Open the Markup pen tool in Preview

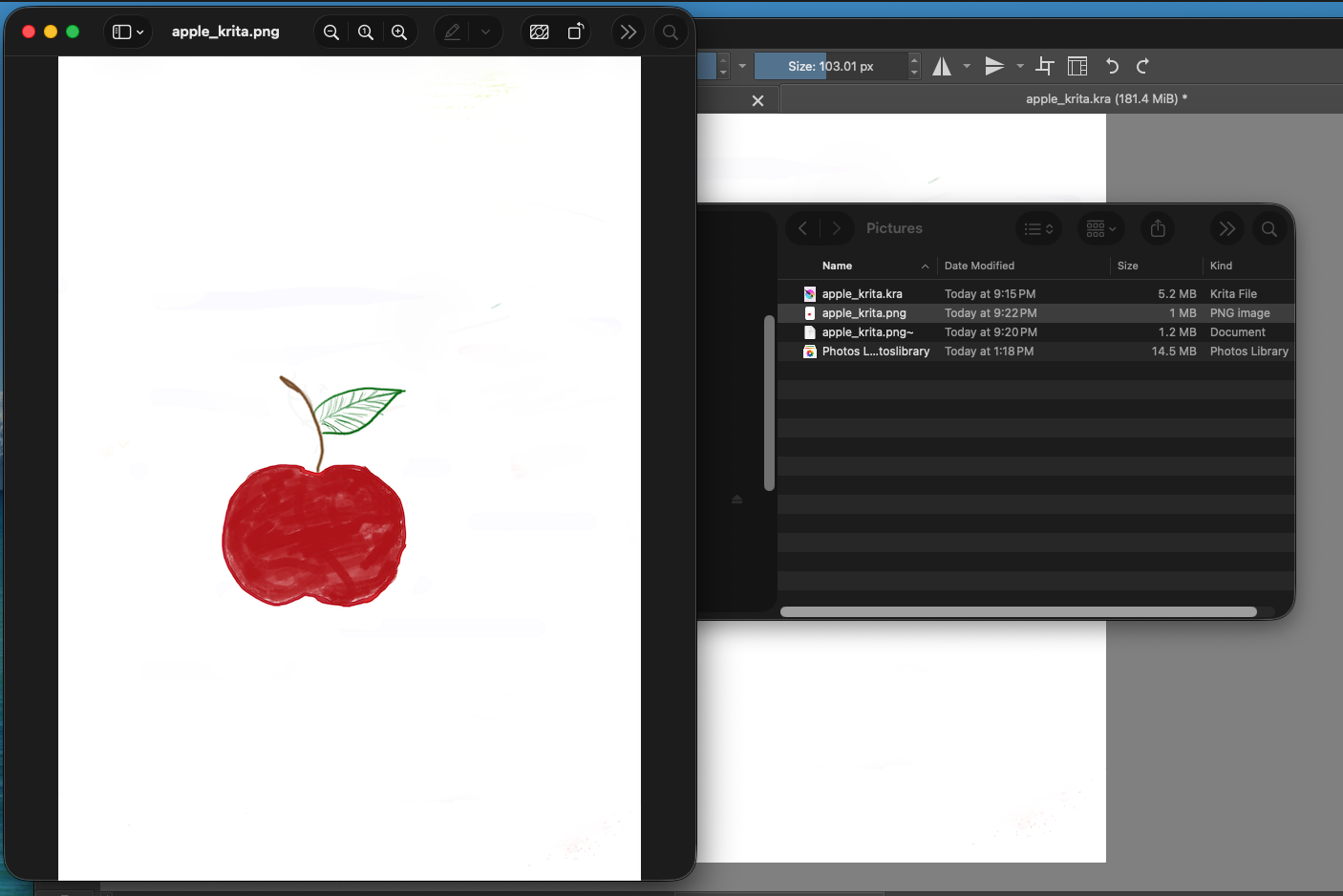(x=453, y=32)
